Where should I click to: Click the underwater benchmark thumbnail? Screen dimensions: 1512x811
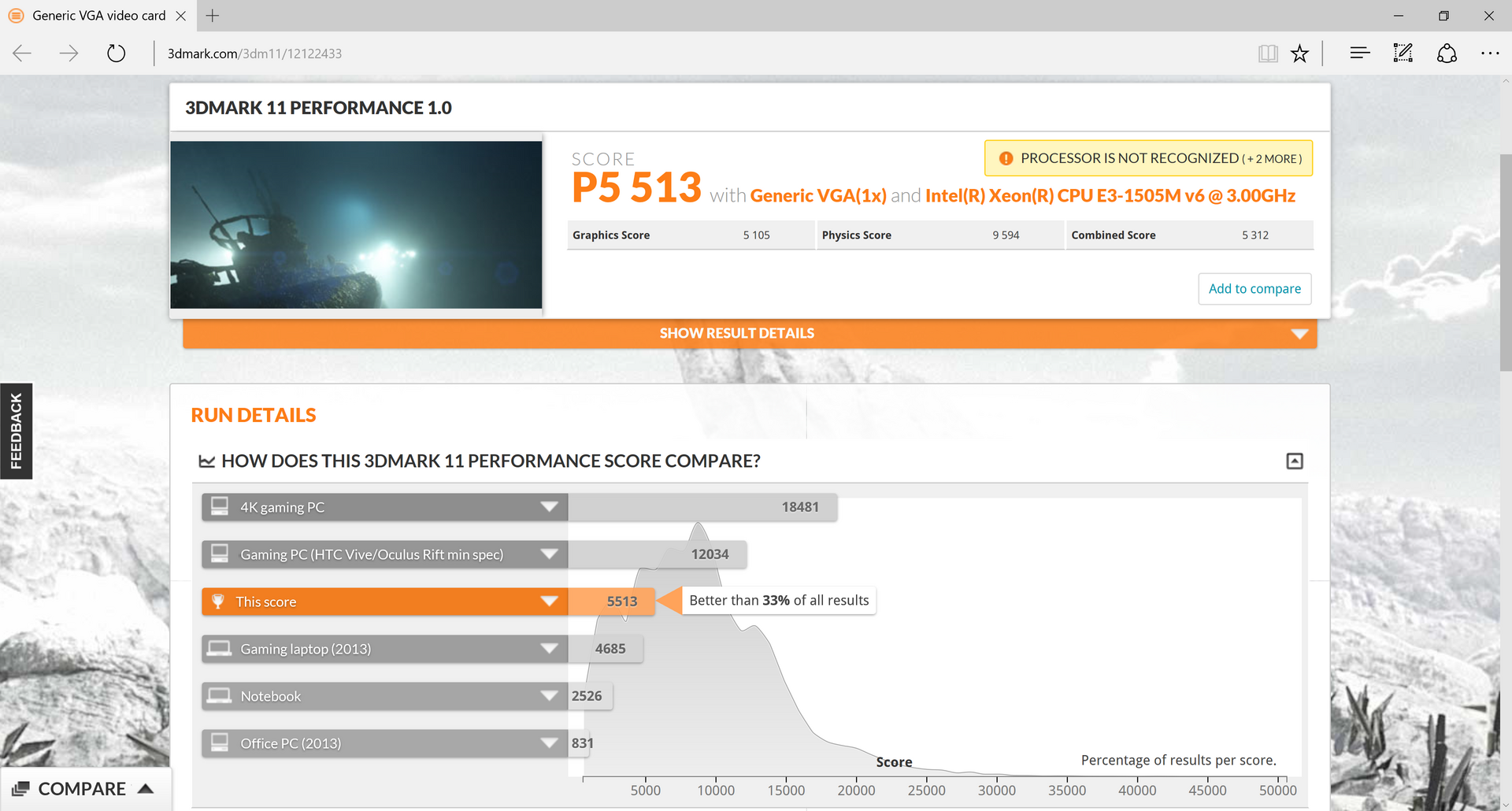(x=356, y=225)
